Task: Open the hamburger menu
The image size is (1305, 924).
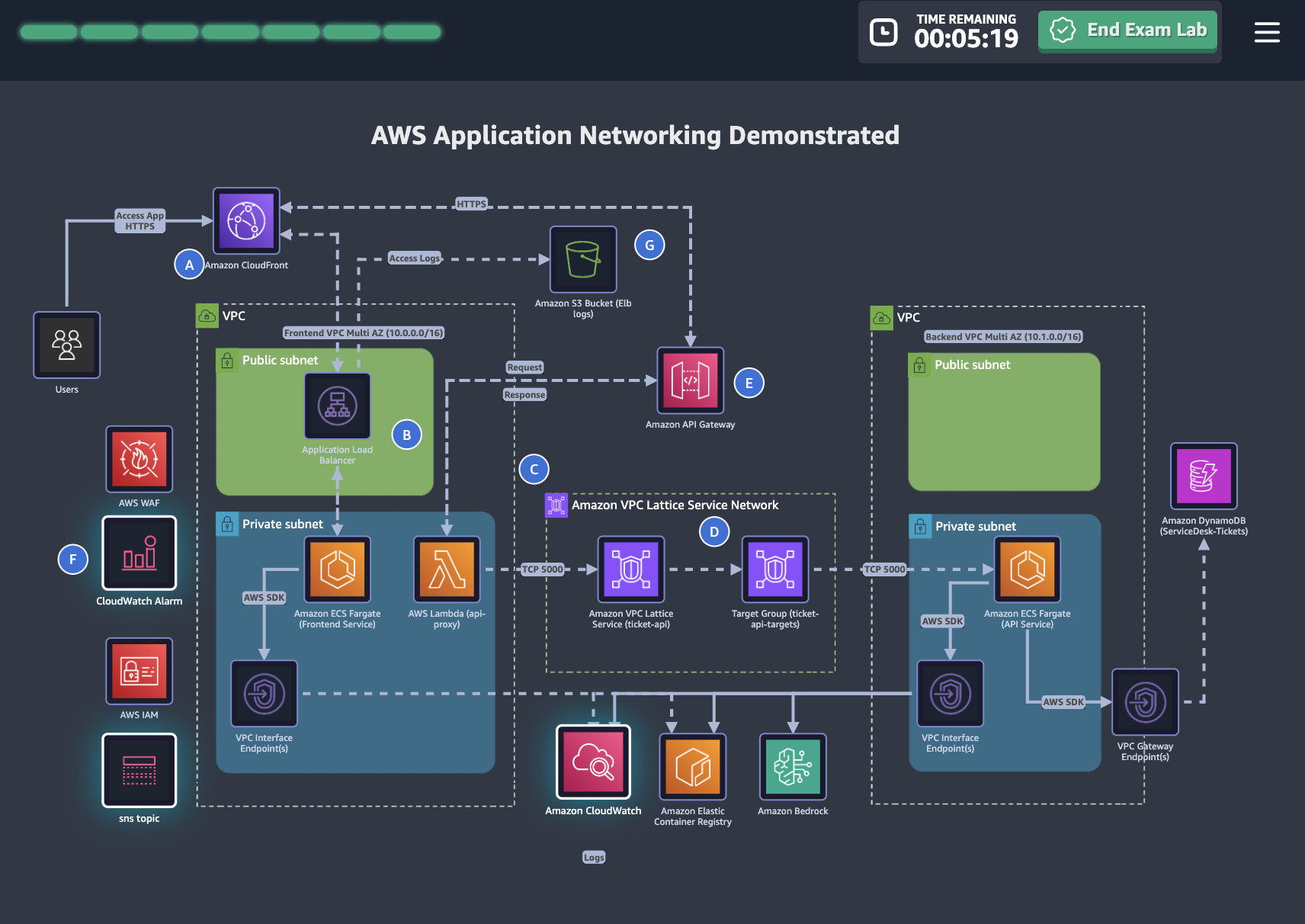Action: tap(1267, 32)
